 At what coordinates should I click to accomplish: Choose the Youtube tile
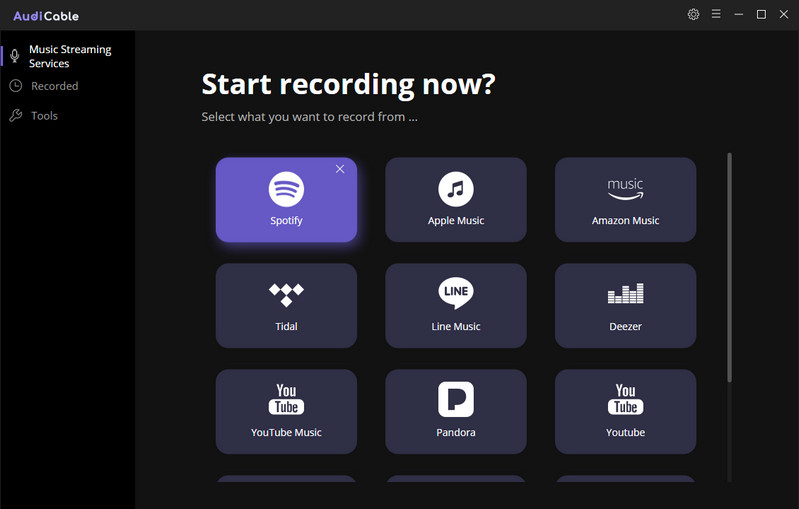[625, 412]
